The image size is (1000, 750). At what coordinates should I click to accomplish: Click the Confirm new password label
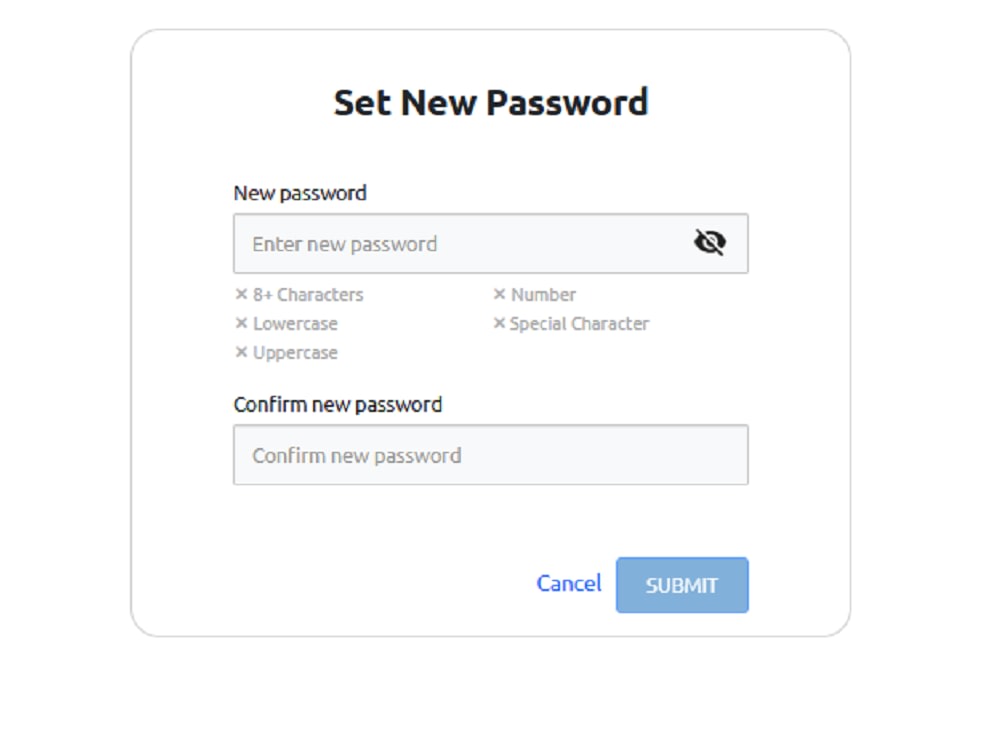tap(338, 404)
